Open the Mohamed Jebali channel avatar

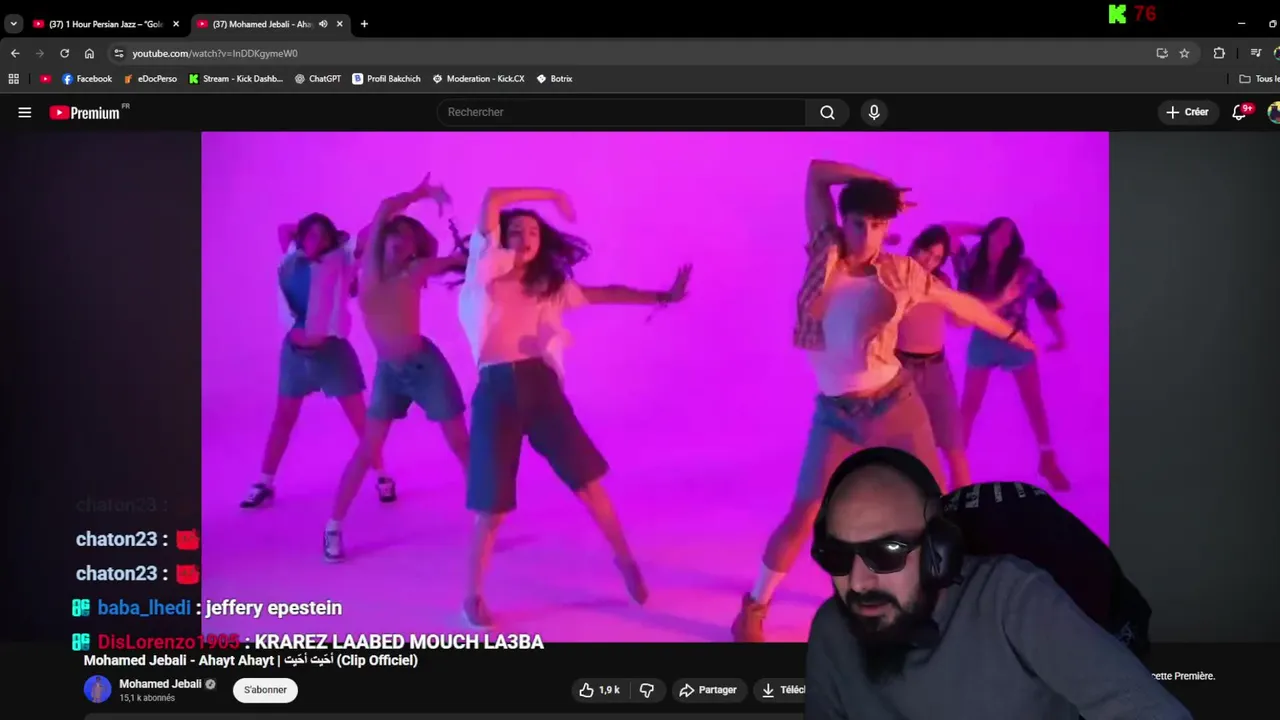[97, 690]
